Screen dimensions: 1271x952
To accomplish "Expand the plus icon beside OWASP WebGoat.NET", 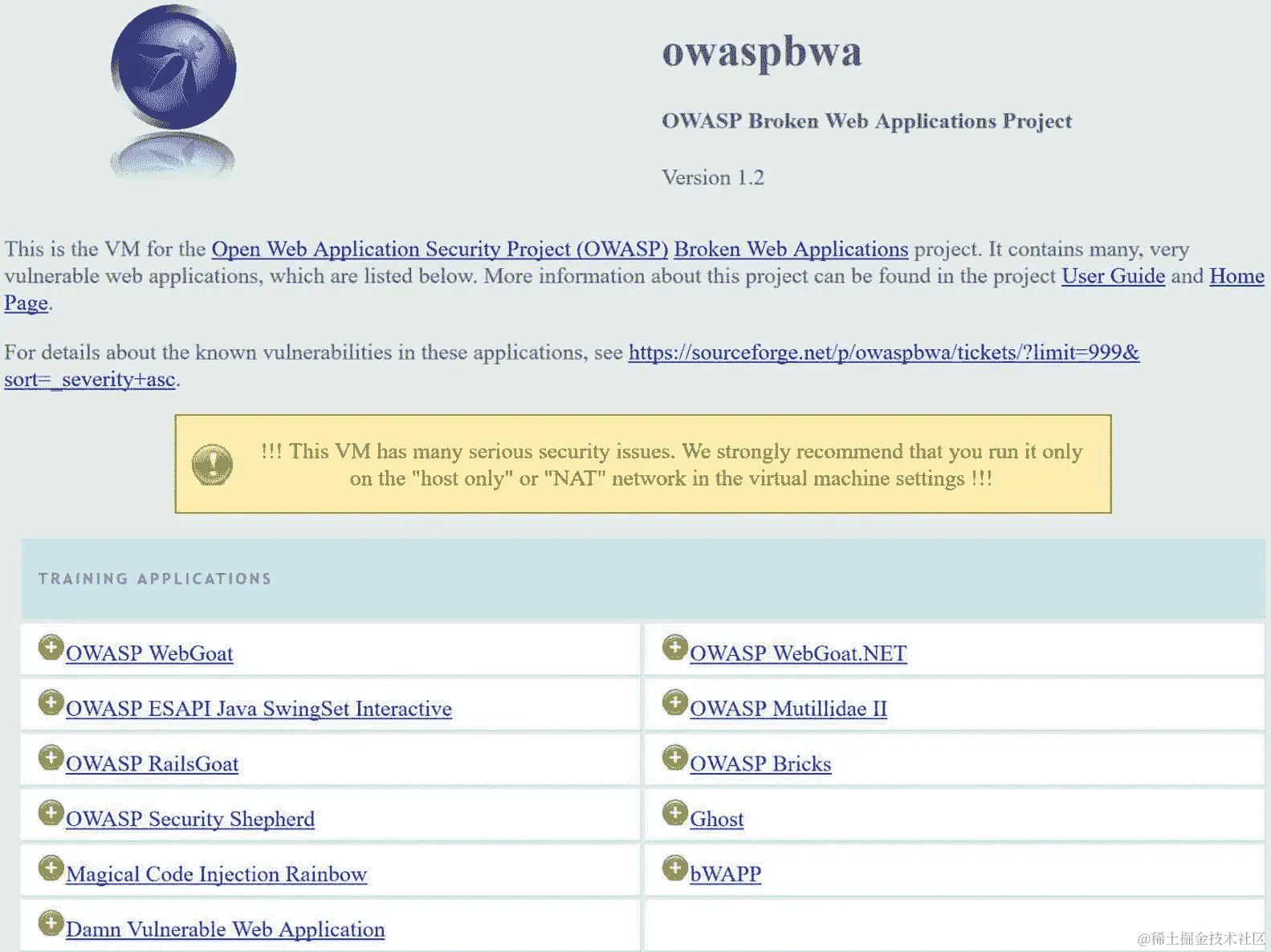I will pyautogui.click(x=674, y=648).
